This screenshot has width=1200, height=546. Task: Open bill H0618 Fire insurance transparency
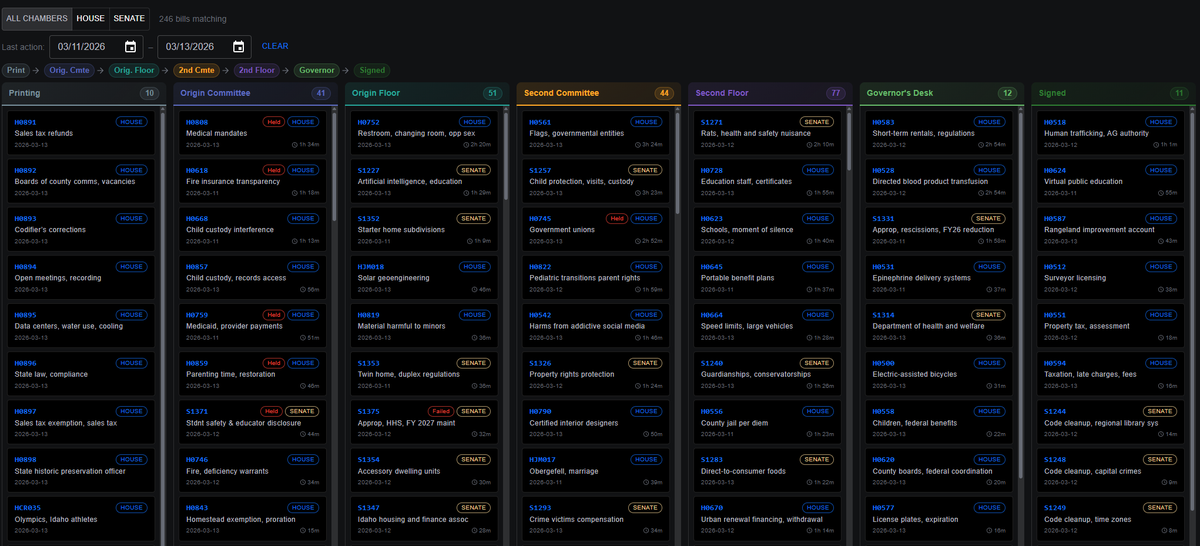tap(254, 180)
